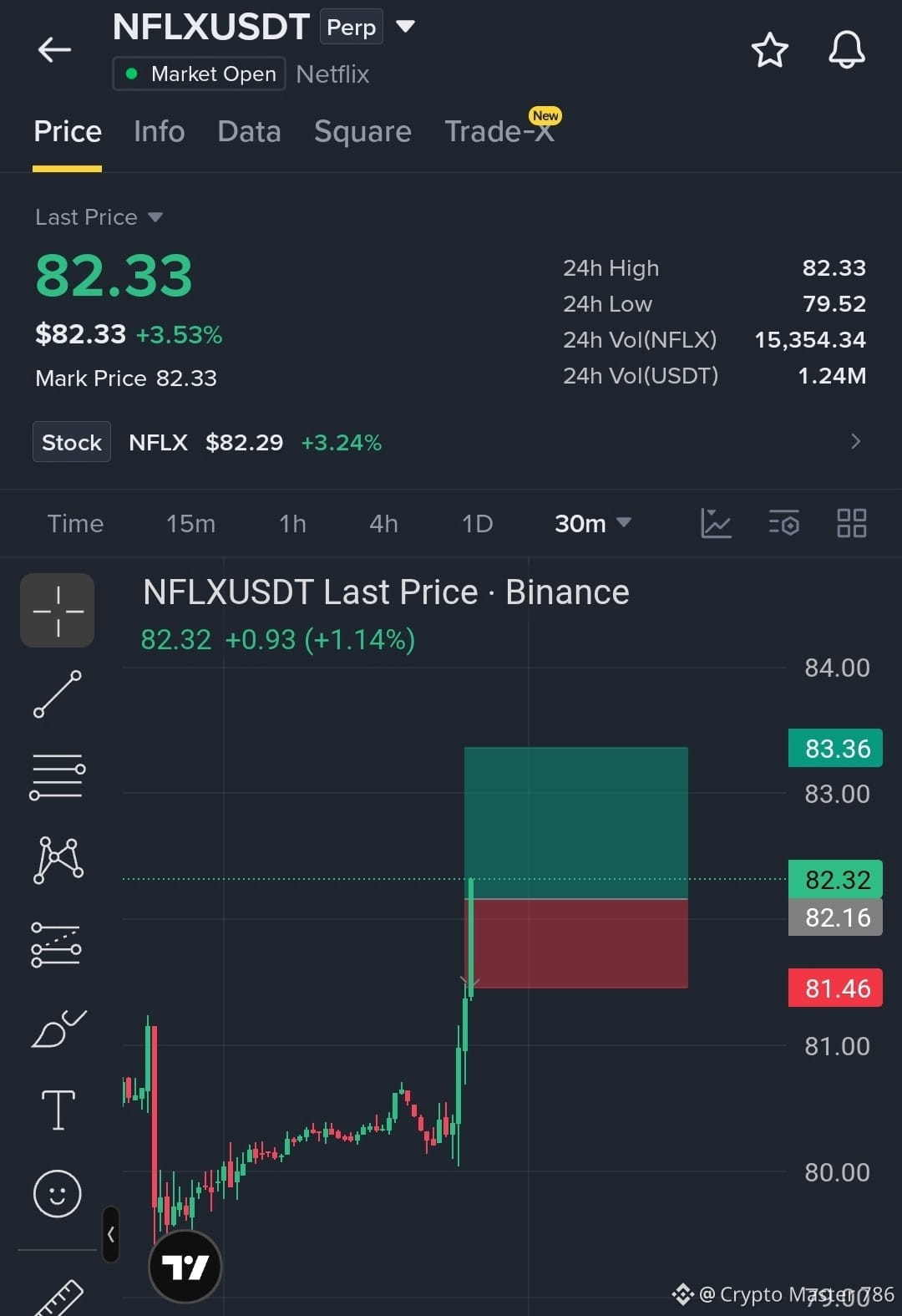The height and width of the screenshot is (1316, 902).
Task: Select the long position forecasting tool
Action: 56,944
